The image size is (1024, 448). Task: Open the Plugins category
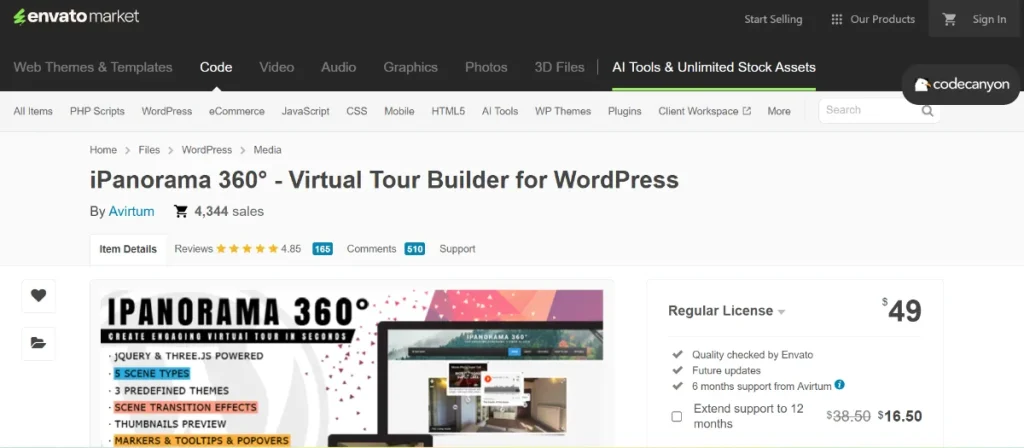click(624, 111)
